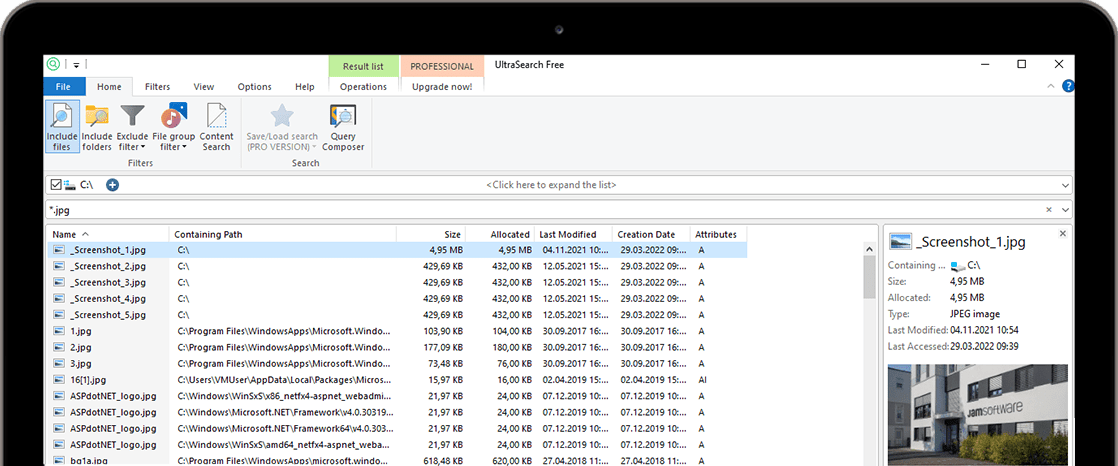Select the _Screenshot_2.jpg file
The height and width of the screenshot is (466, 1118).
tap(108, 266)
